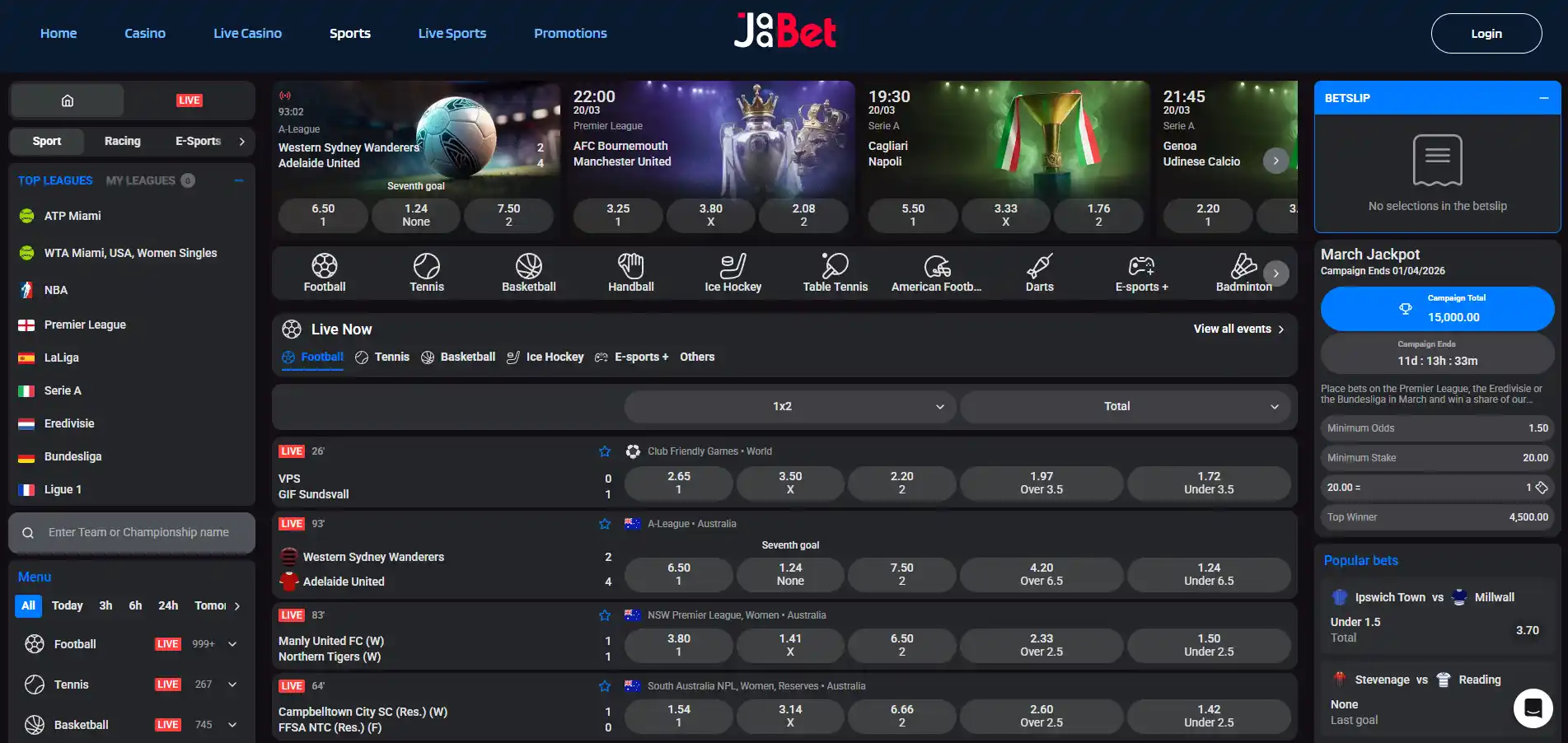Favorite the Campbelltown City SC match star
The width and height of the screenshot is (1568, 743).
tap(605, 686)
